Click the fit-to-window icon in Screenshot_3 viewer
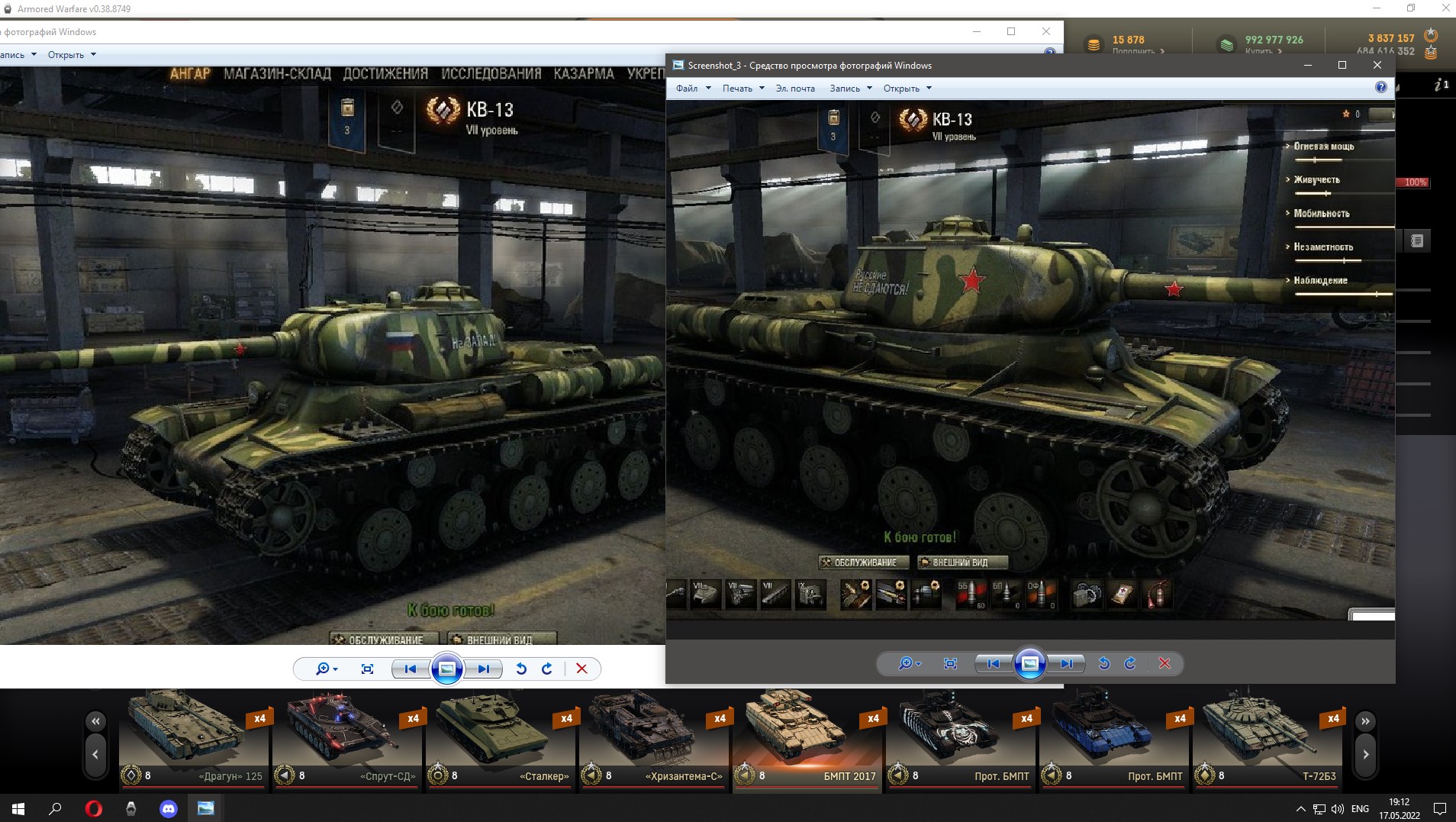This screenshot has height=822, width=1456. 950,663
